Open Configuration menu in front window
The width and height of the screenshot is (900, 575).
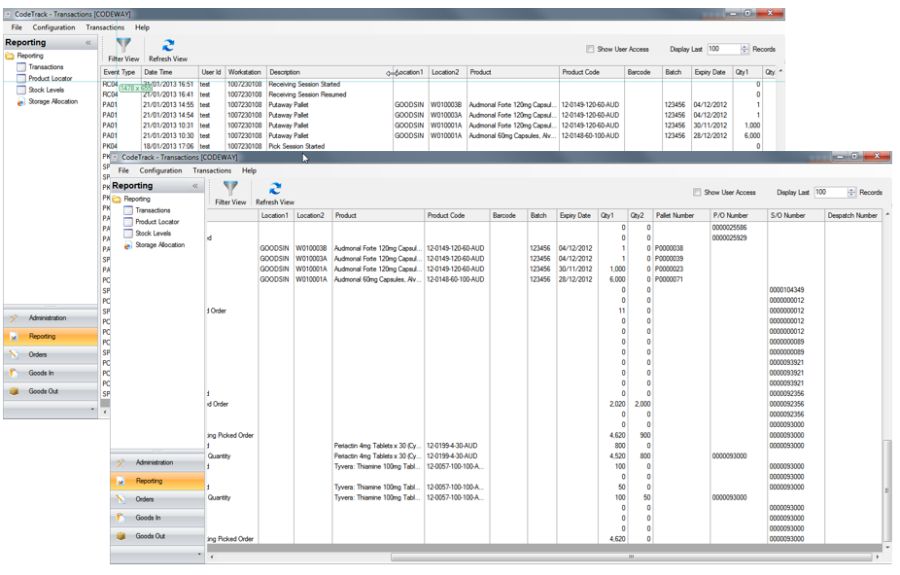[x=161, y=171]
